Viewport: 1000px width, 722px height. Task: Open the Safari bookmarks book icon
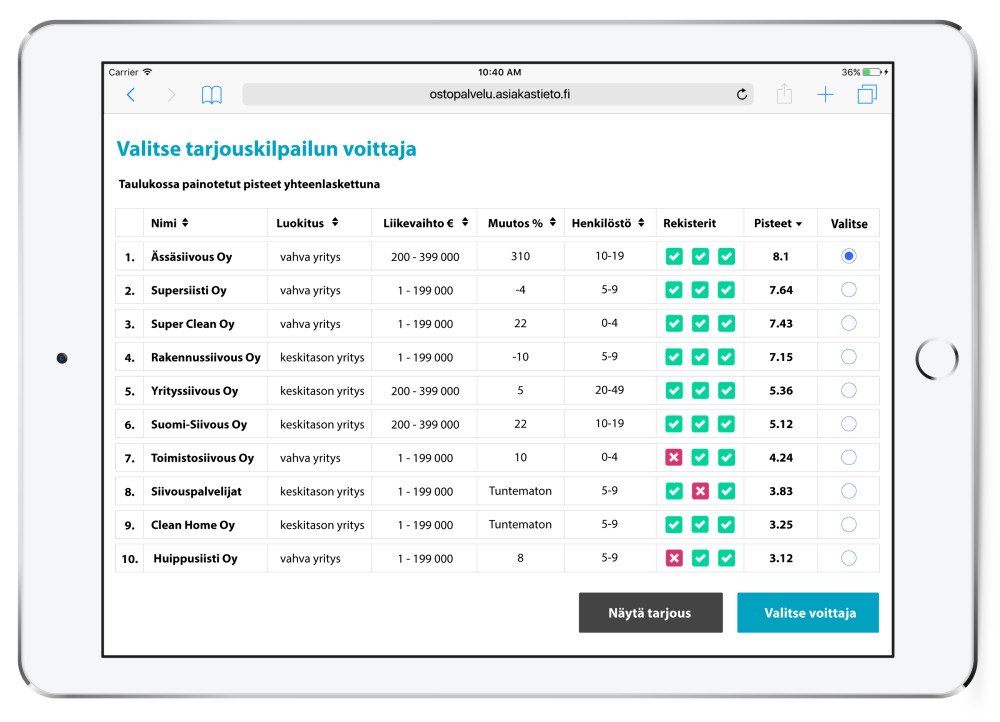tap(212, 95)
